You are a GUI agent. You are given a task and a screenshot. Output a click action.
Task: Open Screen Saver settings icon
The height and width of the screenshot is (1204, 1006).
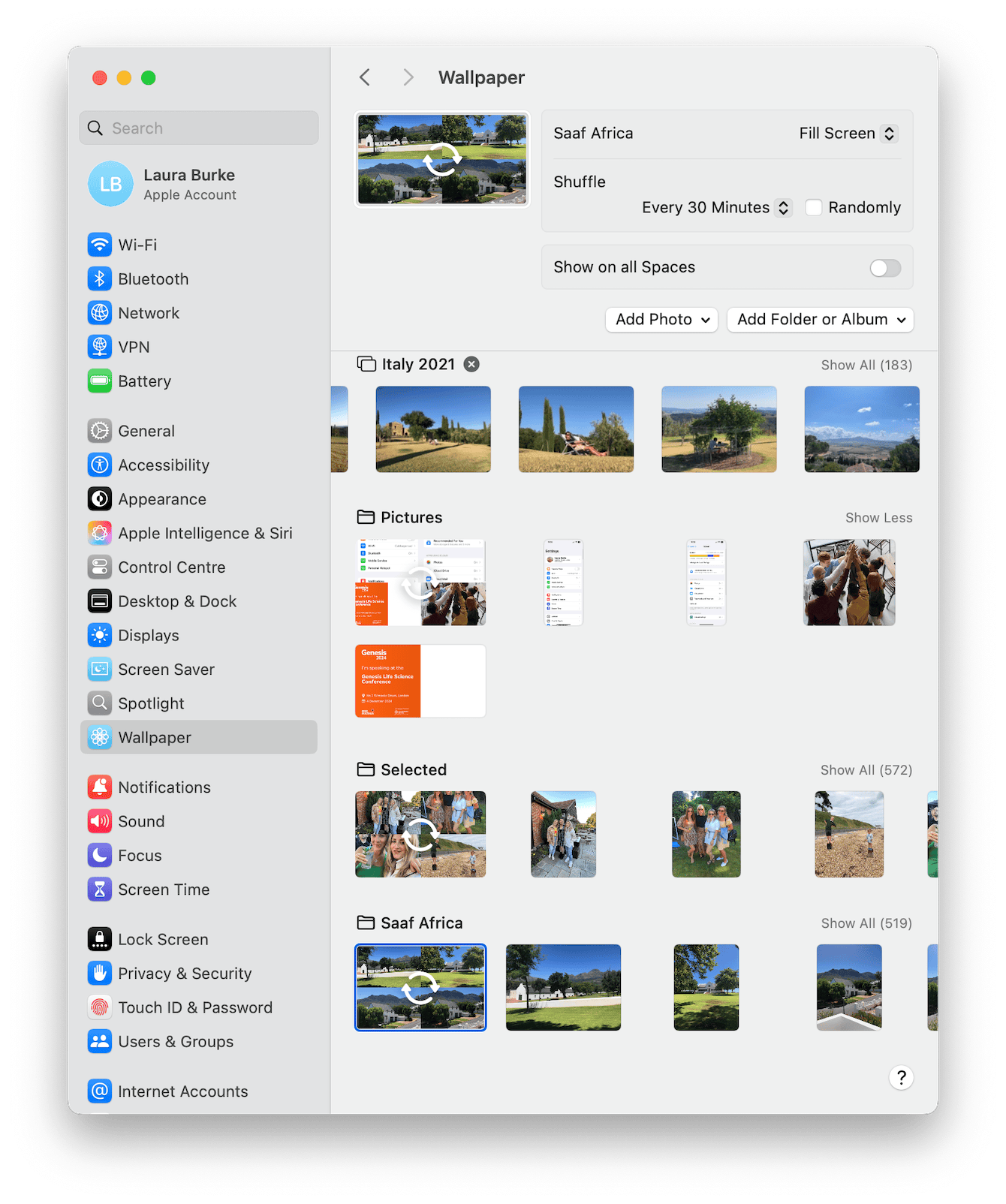(99, 670)
